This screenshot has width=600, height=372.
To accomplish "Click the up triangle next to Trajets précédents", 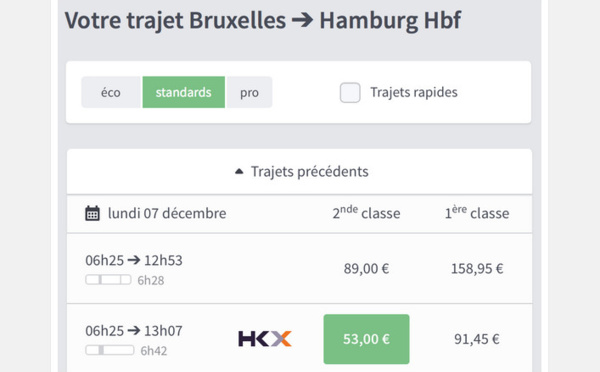I will tap(239, 171).
